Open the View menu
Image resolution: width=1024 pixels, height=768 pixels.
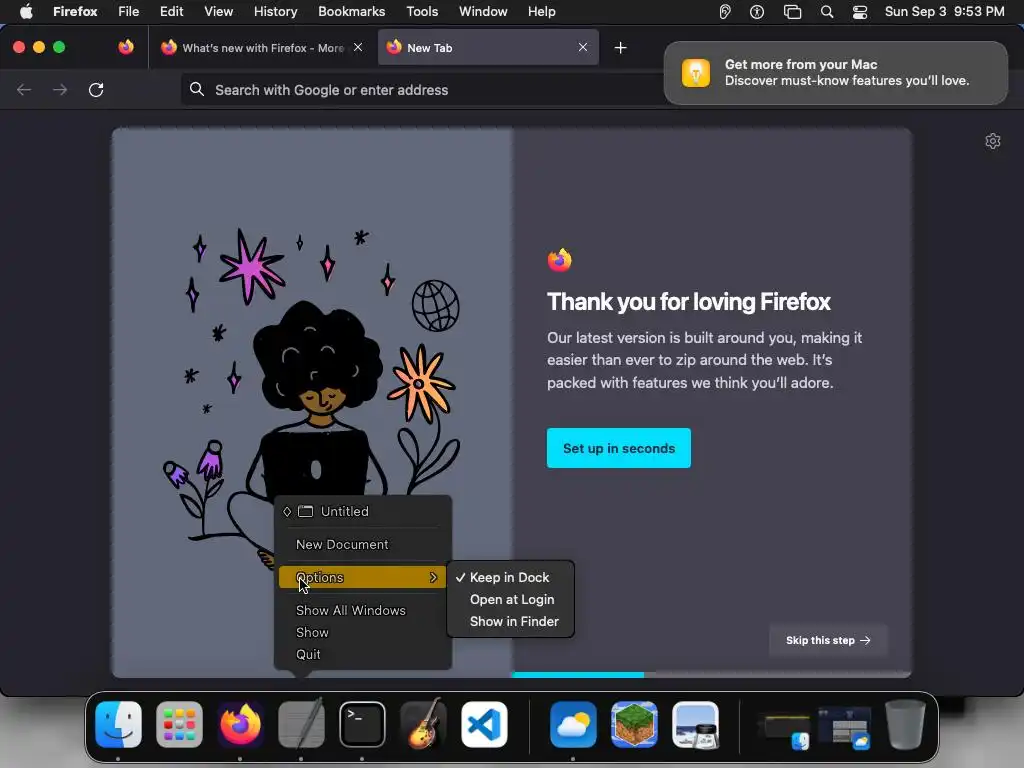(x=218, y=12)
